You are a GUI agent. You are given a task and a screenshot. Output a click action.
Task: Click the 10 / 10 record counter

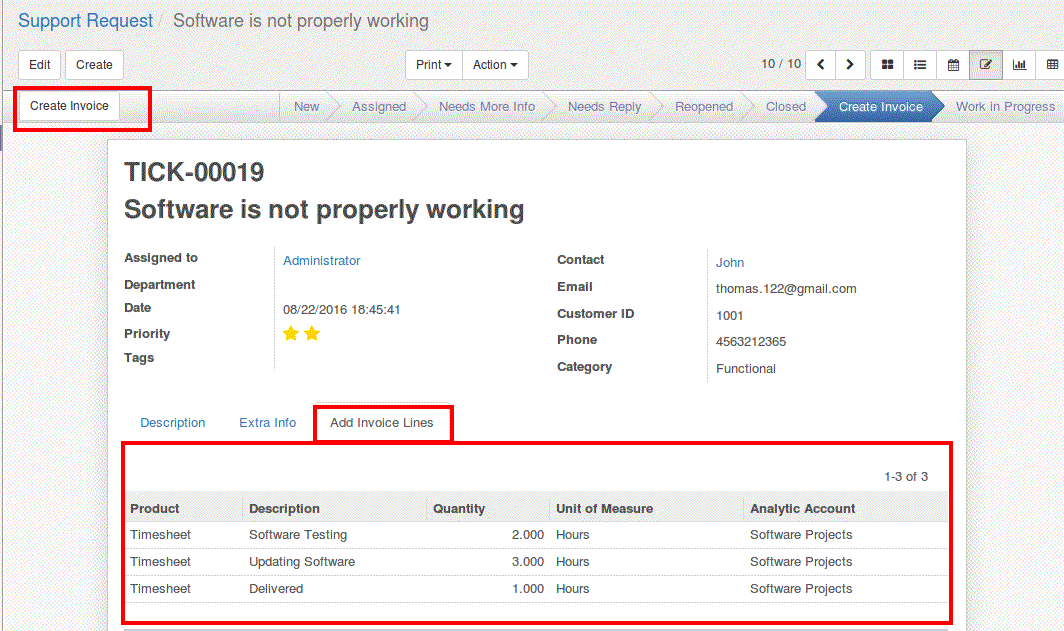pyautogui.click(x=781, y=64)
